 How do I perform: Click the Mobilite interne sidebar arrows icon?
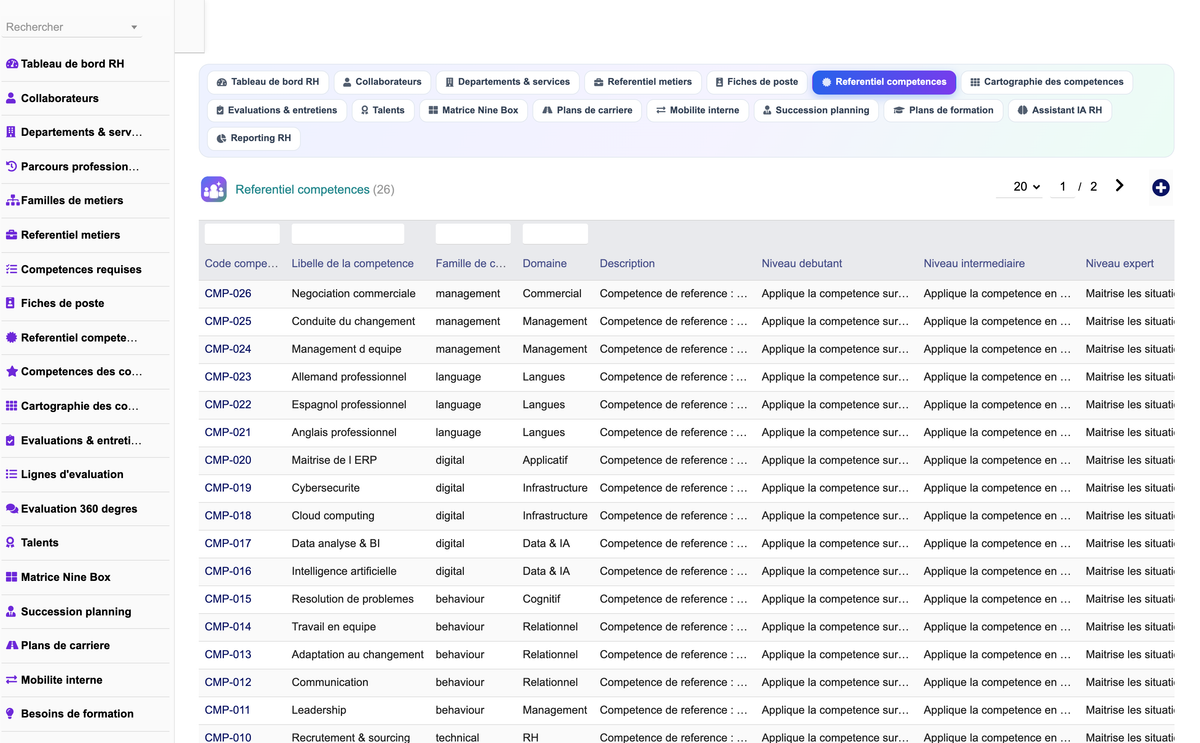12,679
